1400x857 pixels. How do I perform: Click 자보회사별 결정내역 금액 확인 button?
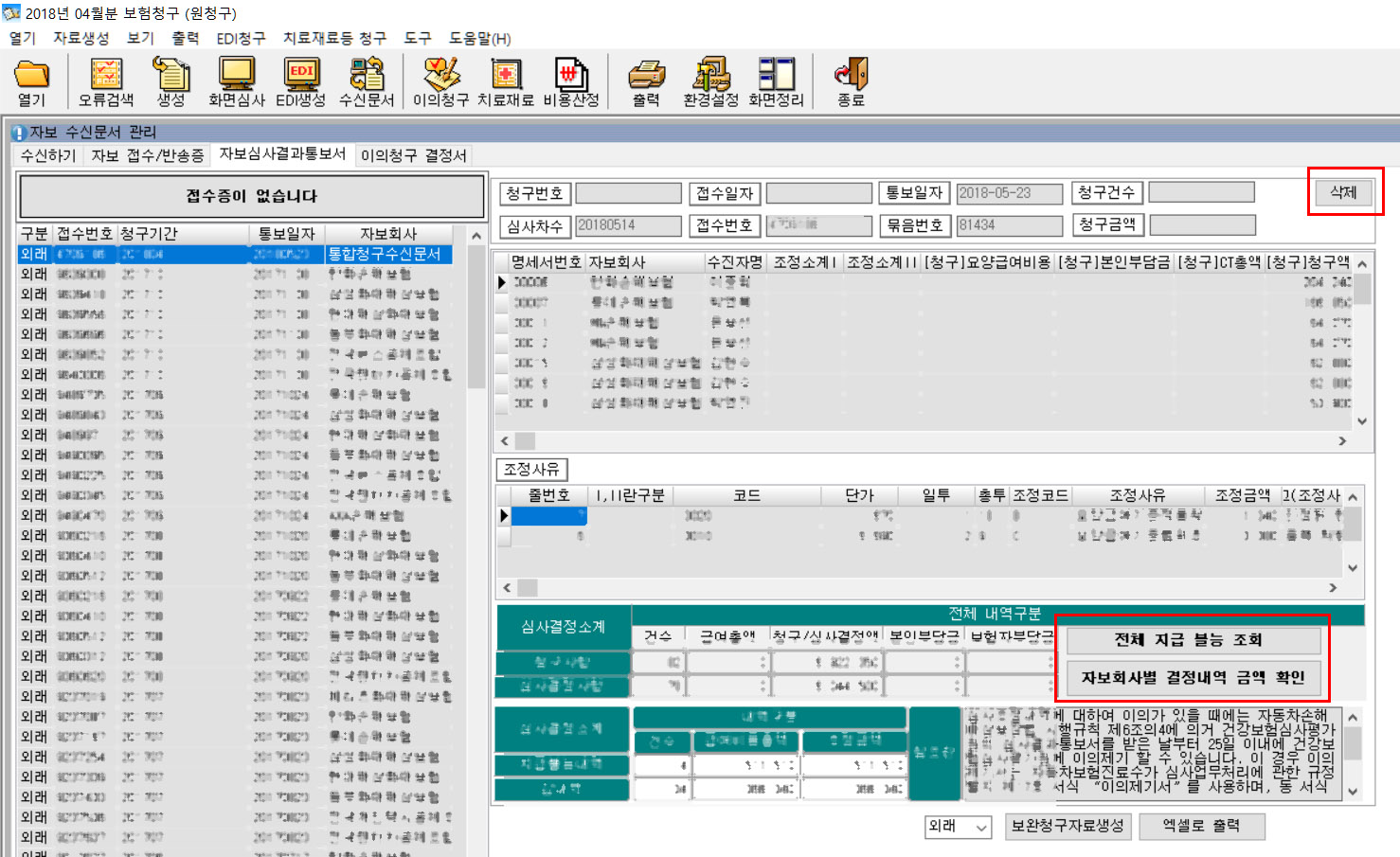coord(1193,677)
